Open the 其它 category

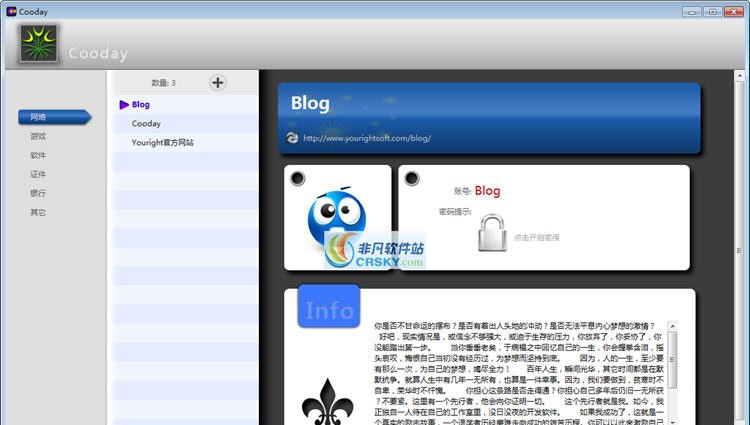(38, 212)
